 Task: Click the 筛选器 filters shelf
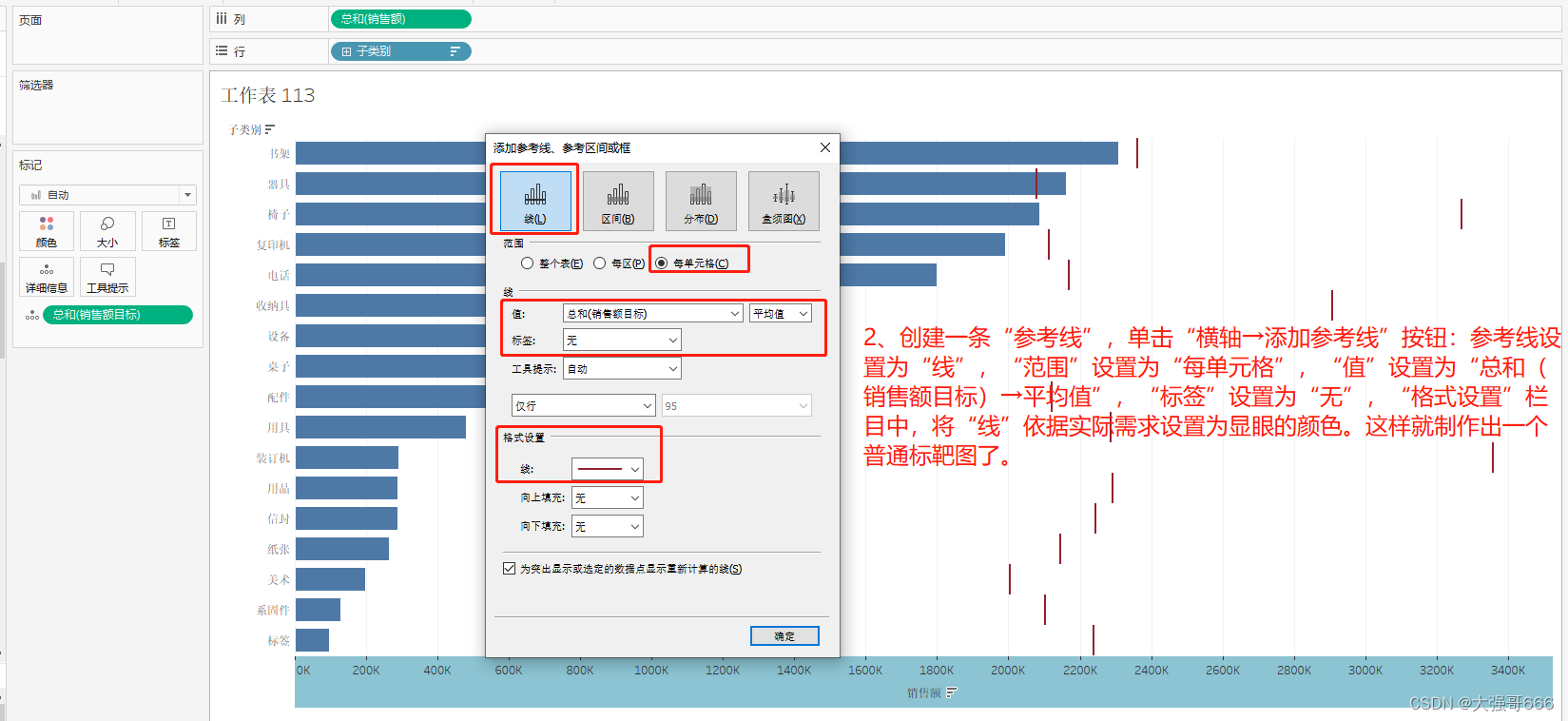click(x=107, y=107)
